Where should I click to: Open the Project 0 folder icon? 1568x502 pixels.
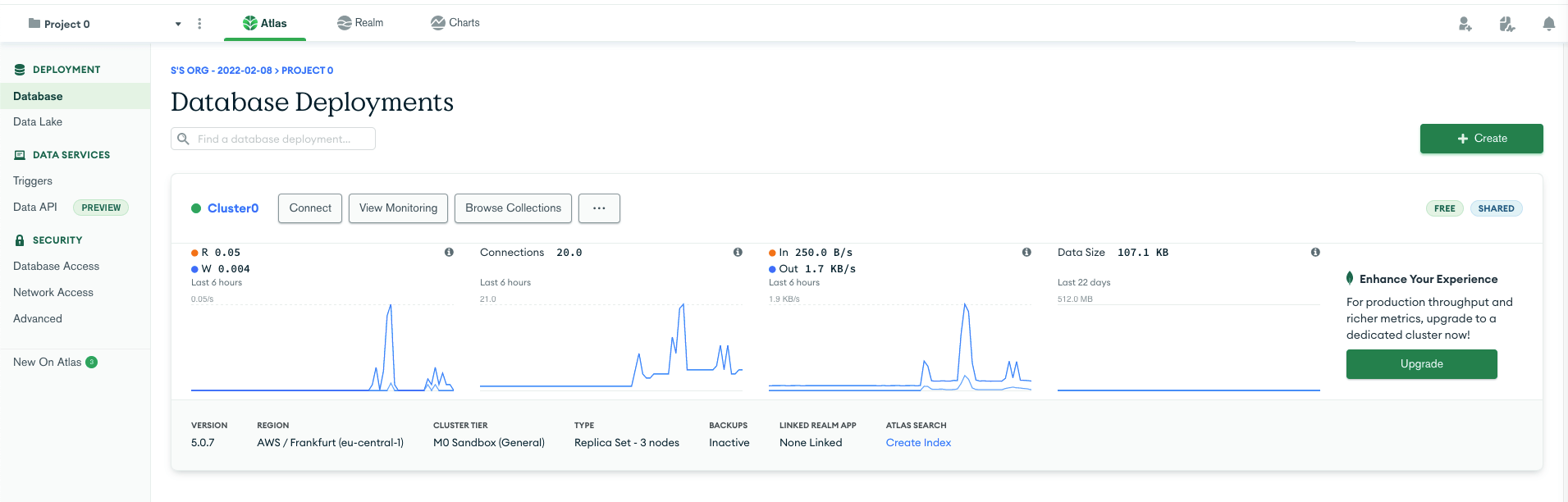(x=34, y=23)
